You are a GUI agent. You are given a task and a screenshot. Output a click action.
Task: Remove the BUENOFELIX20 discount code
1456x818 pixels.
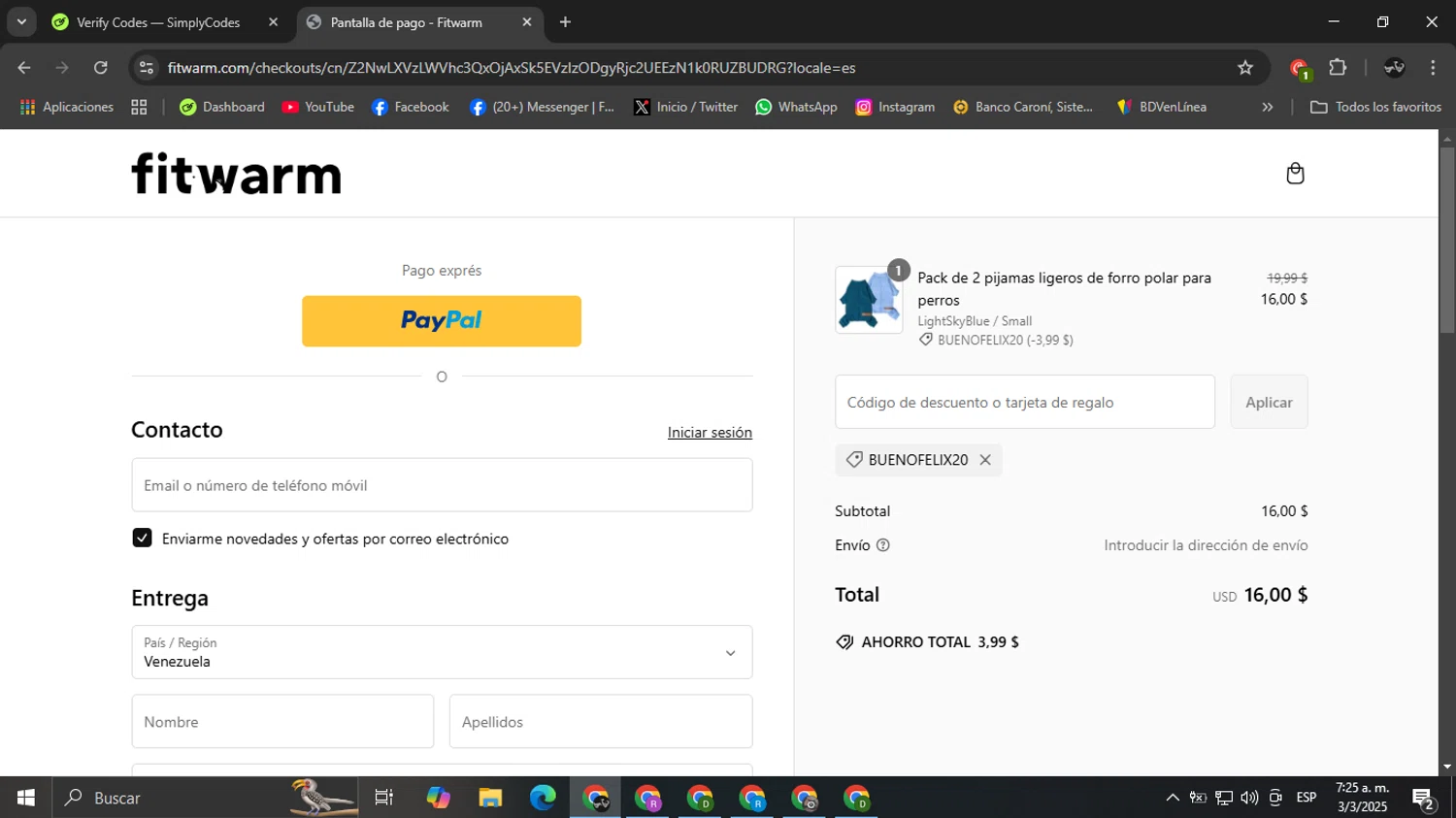click(x=985, y=460)
